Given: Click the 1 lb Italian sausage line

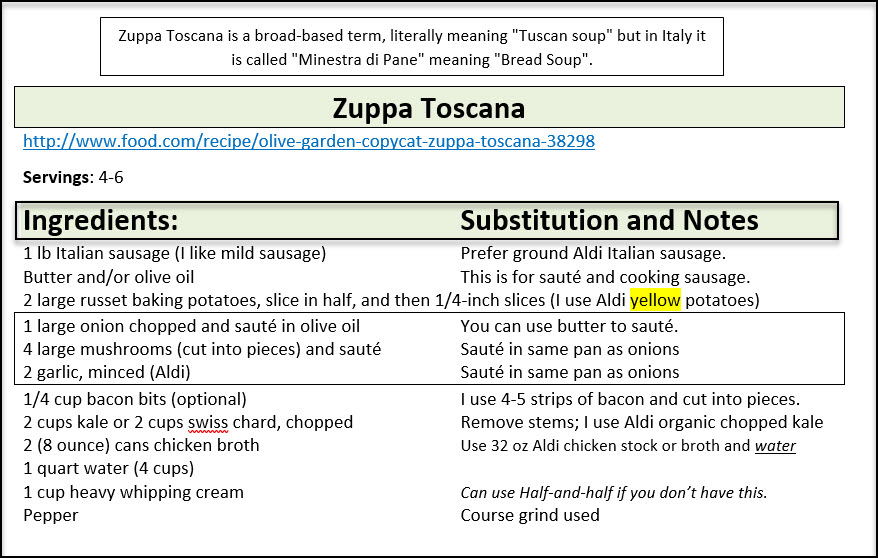Looking at the screenshot, I should 175,254.
